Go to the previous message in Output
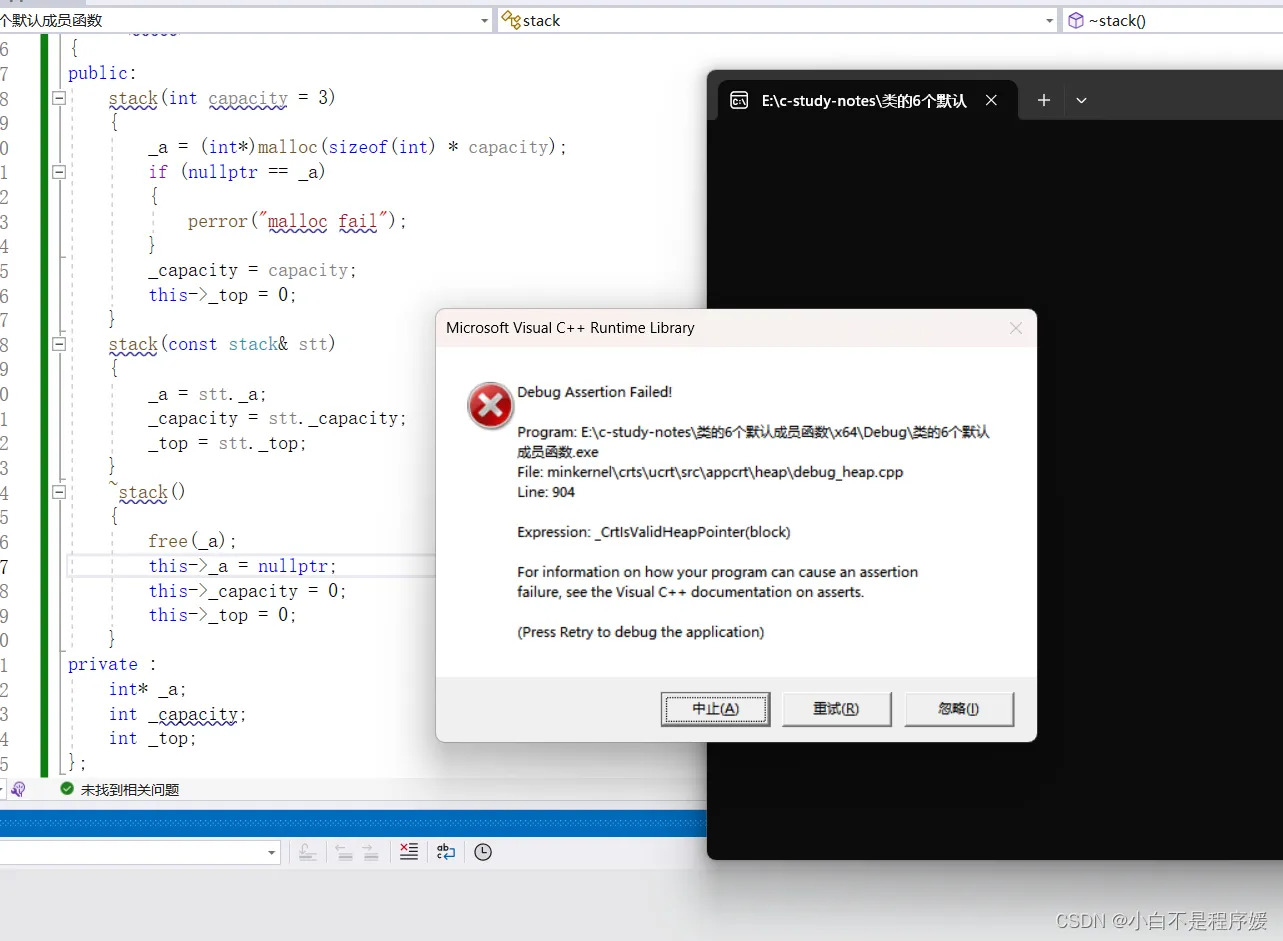The image size is (1283, 941). [x=344, y=852]
